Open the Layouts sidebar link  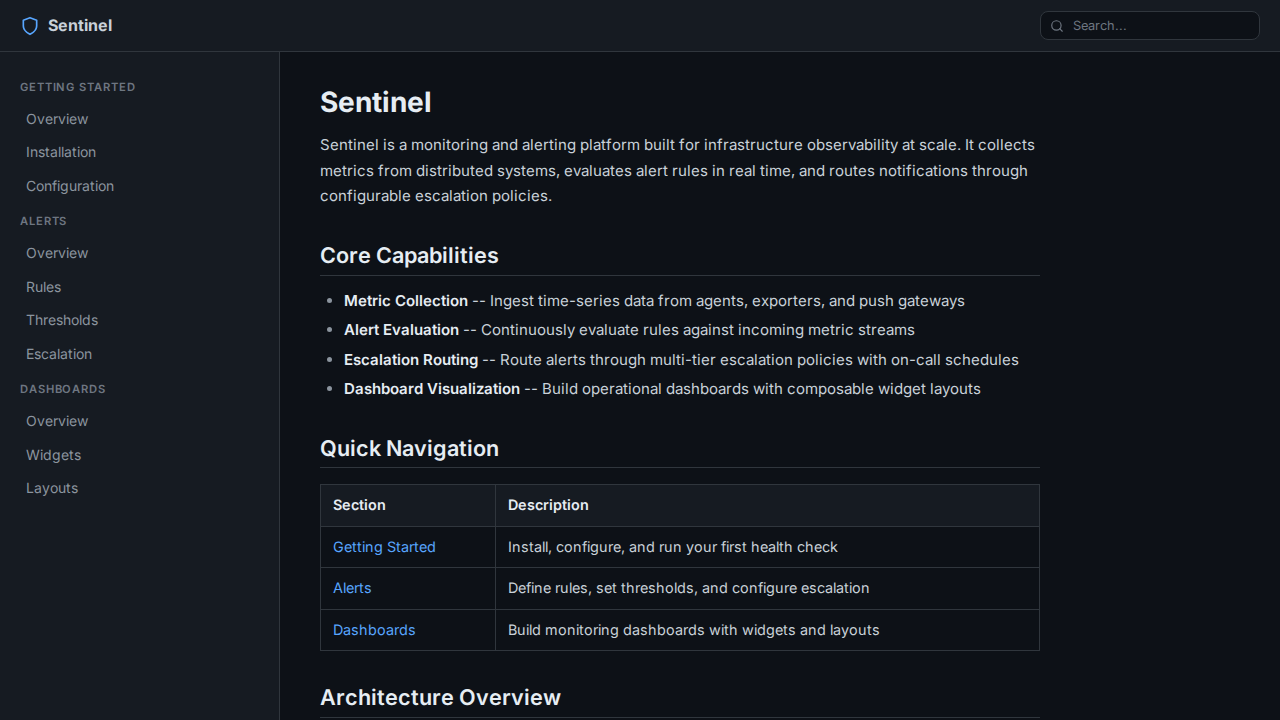52,488
